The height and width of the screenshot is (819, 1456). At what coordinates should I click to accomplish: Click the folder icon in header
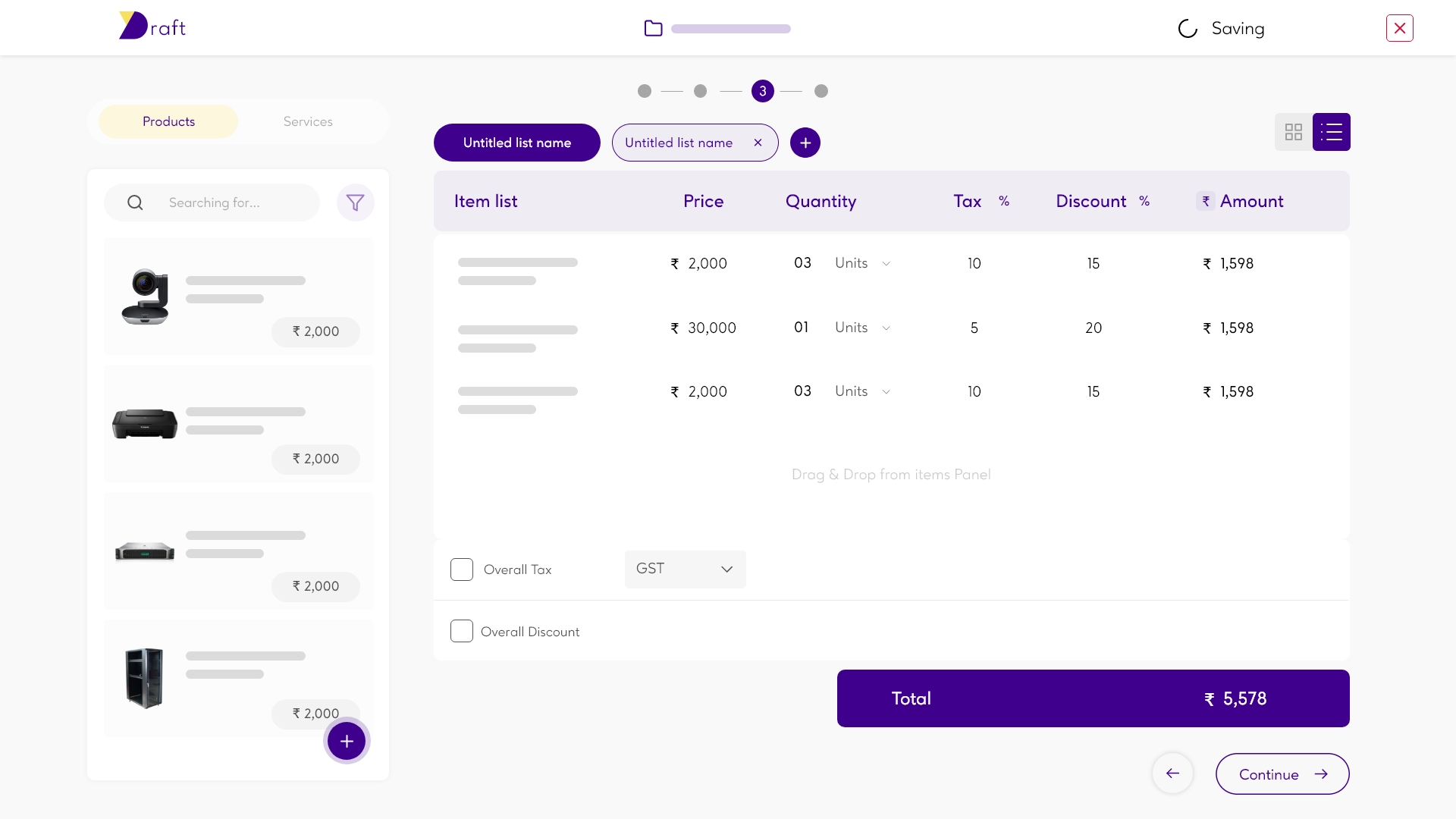pos(653,29)
